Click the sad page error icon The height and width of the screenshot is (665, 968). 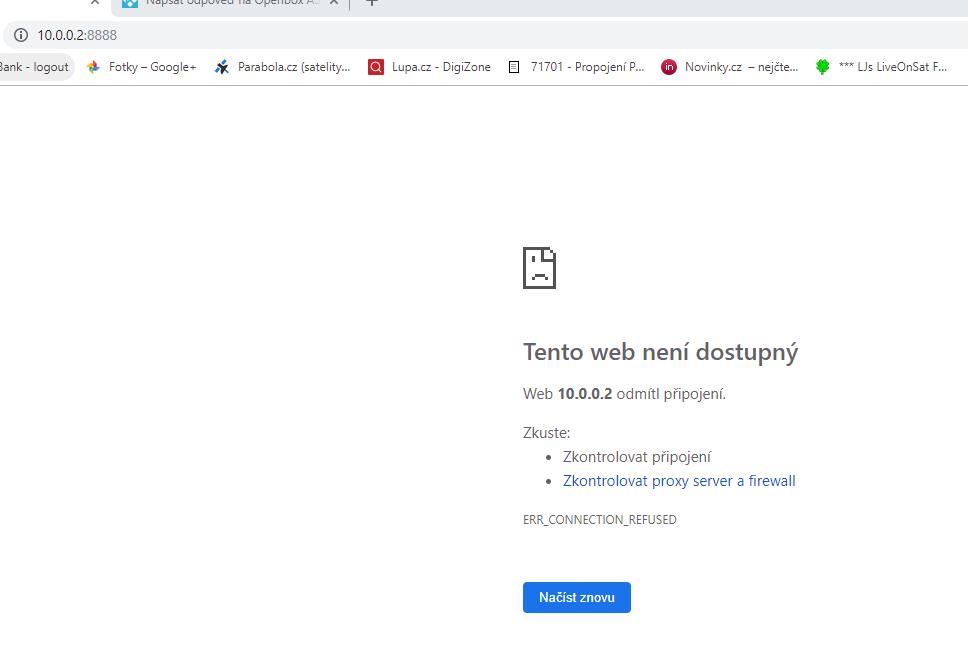(539, 268)
